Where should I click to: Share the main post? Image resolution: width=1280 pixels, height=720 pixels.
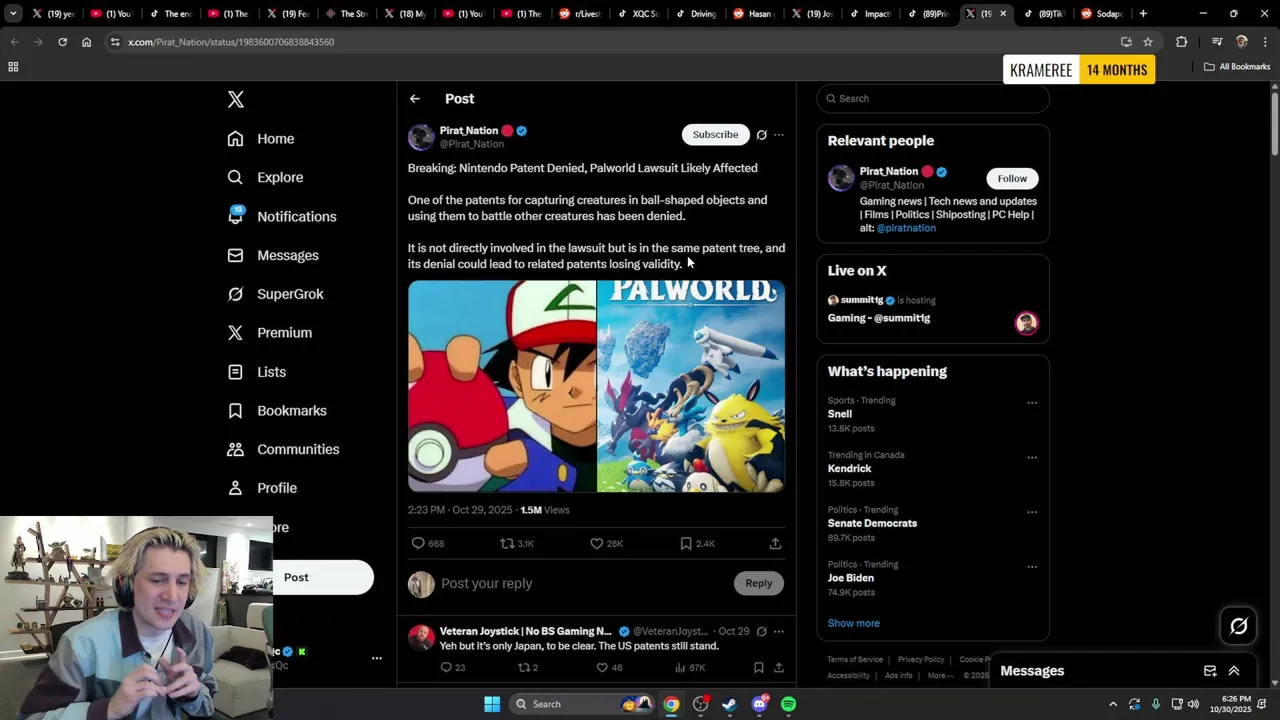click(x=775, y=543)
